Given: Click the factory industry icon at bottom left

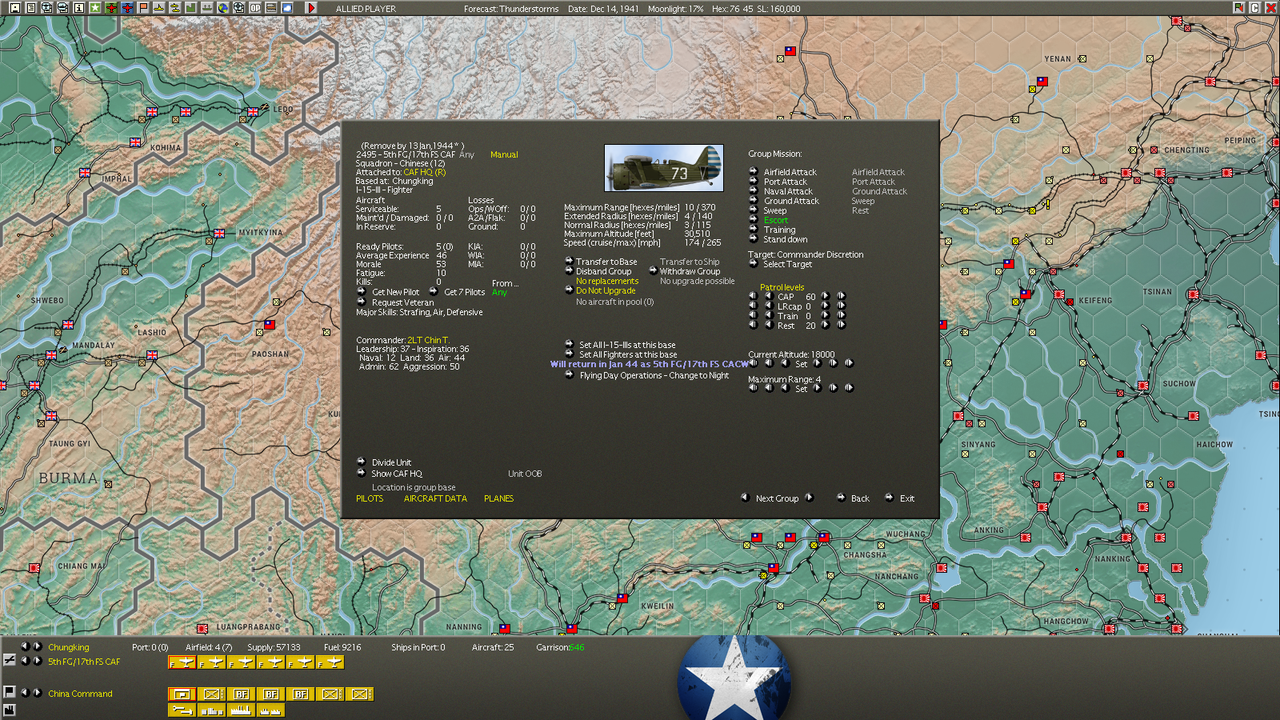Looking at the screenshot, I should pyautogui.click(x=9, y=709).
